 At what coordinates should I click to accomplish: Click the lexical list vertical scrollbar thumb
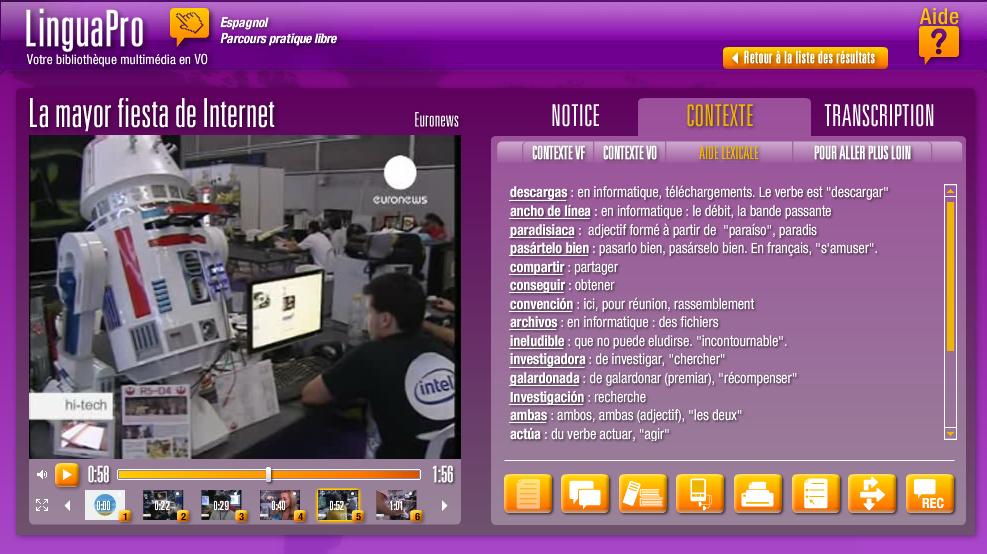pos(950,276)
